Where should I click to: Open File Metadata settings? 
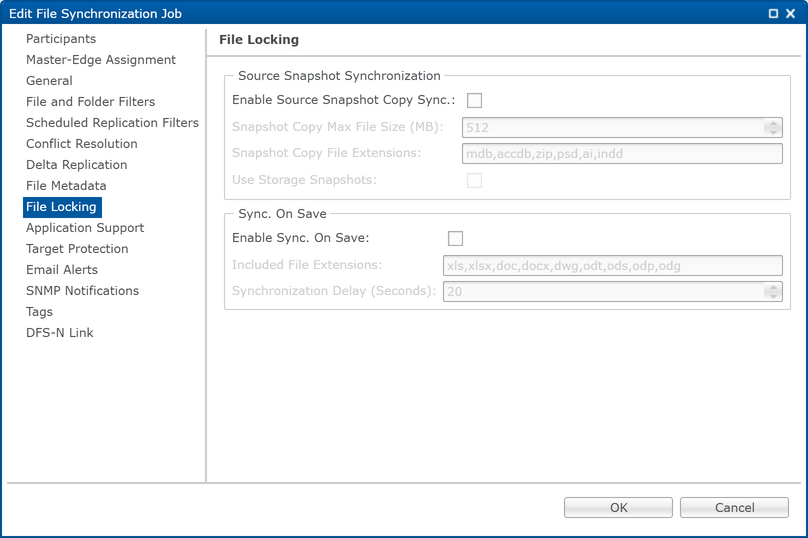pos(66,186)
